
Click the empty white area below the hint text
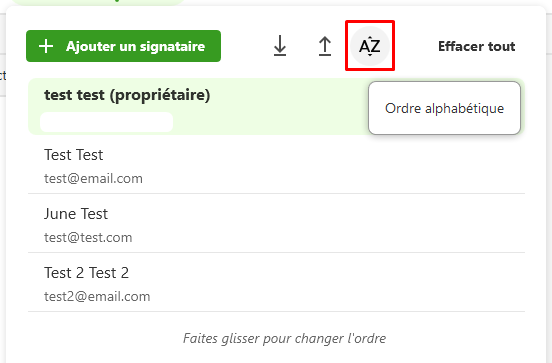[x=276, y=355]
